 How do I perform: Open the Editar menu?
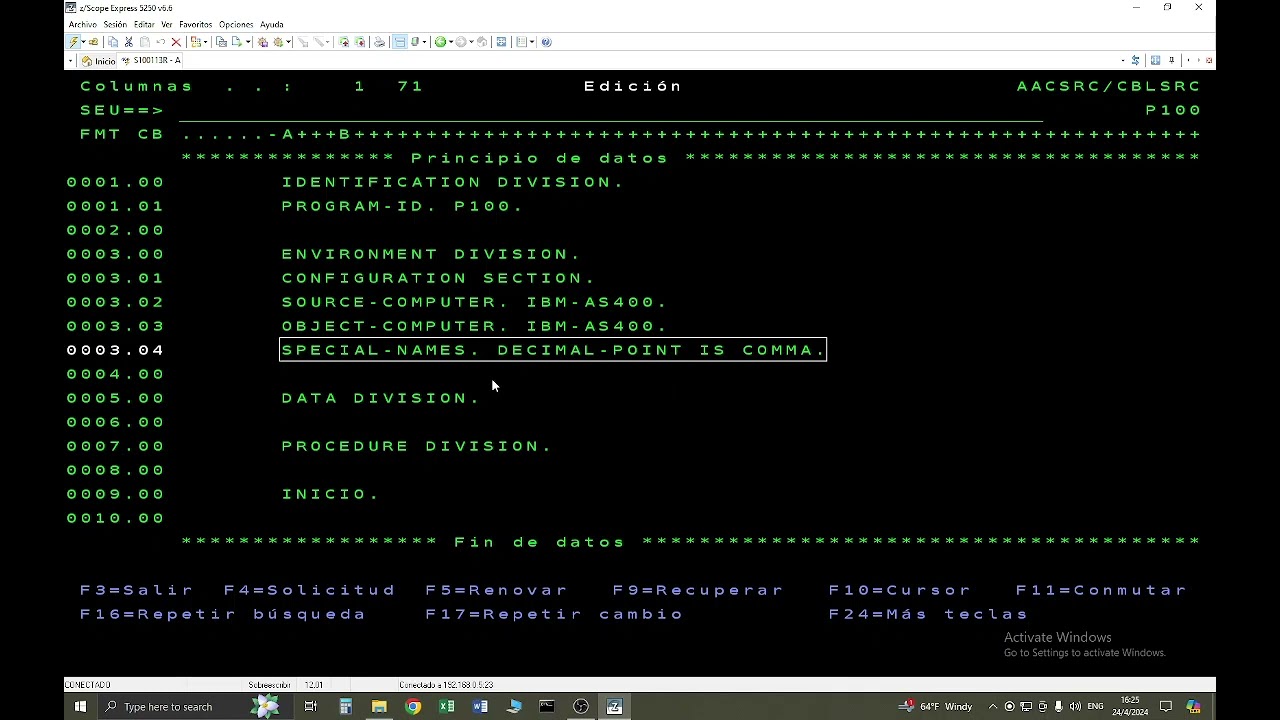click(x=144, y=24)
